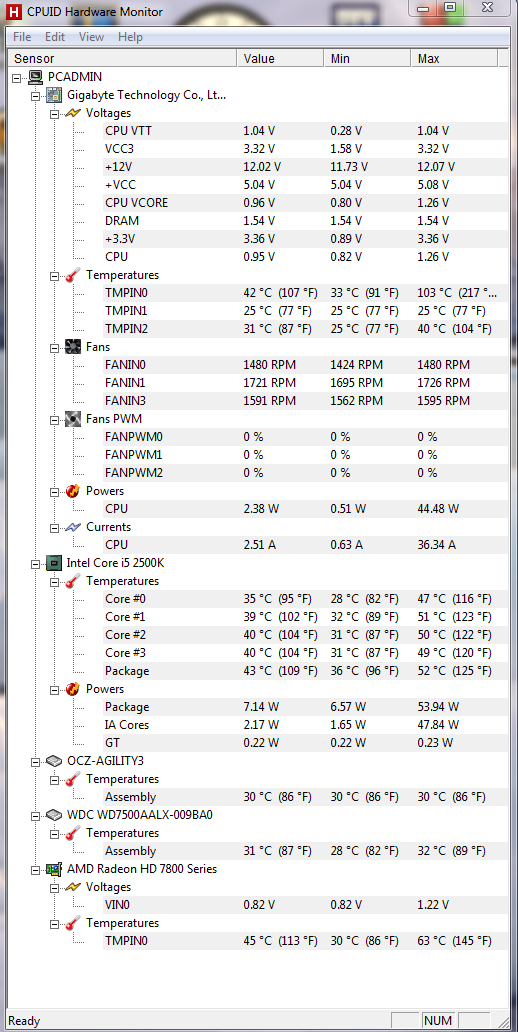518x1032 pixels.
Task: Open the View menu
Action: tap(91, 37)
